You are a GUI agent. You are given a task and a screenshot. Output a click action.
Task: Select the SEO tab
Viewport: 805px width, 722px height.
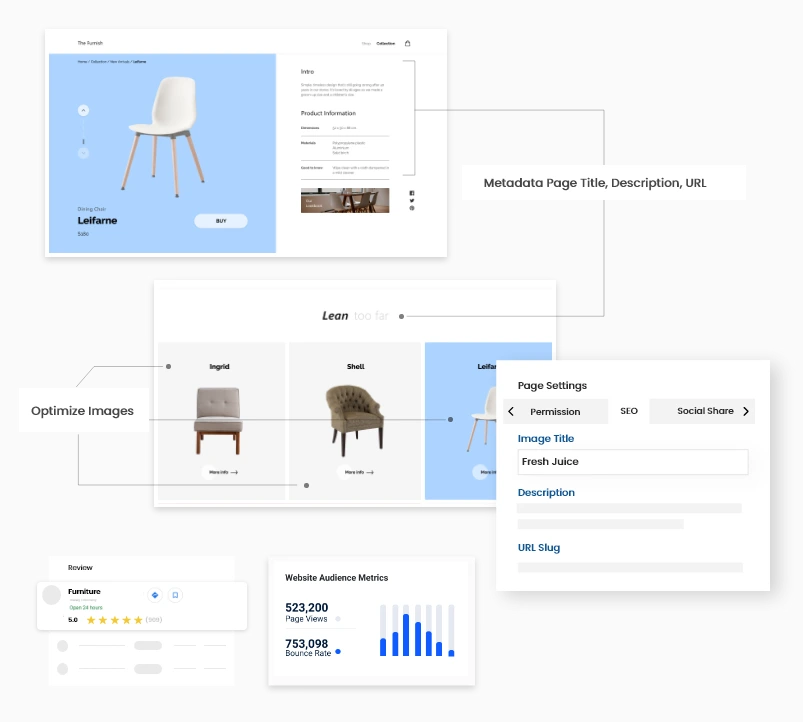(x=628, y=411)
